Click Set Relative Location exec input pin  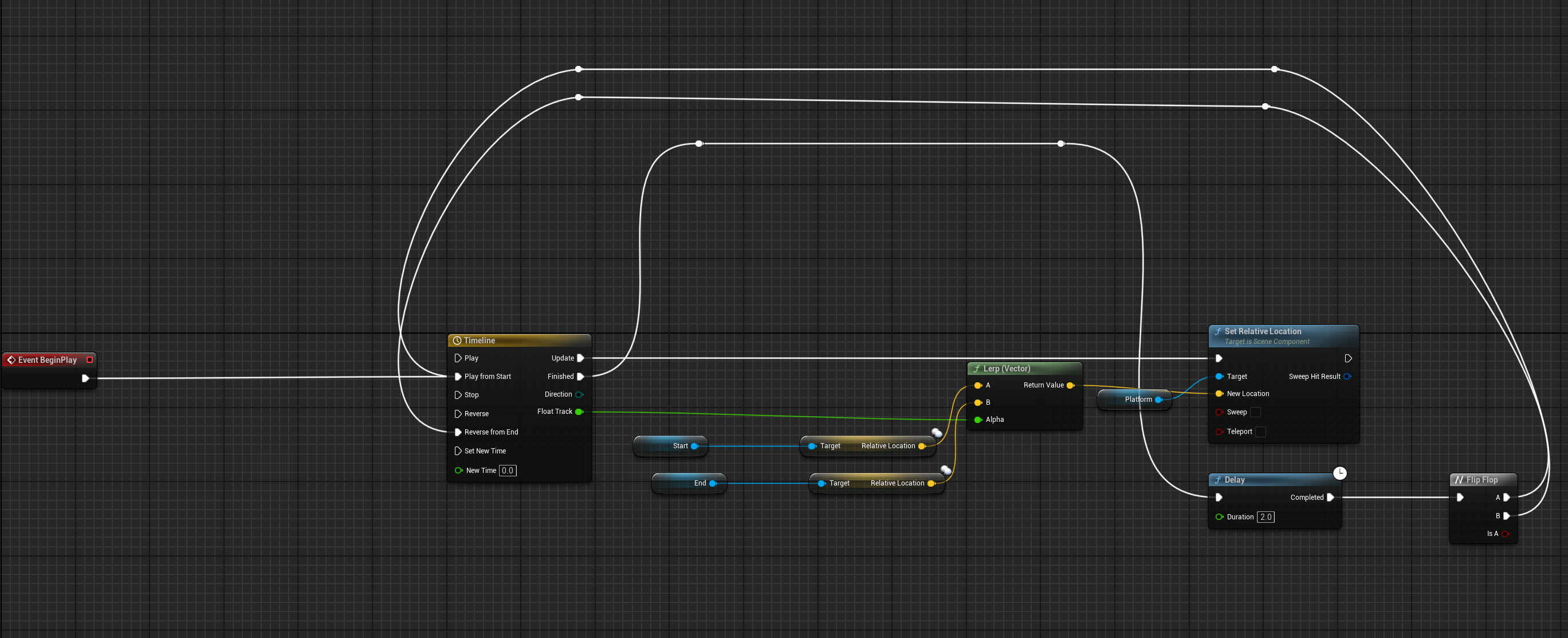click(x=1219, y=358)
